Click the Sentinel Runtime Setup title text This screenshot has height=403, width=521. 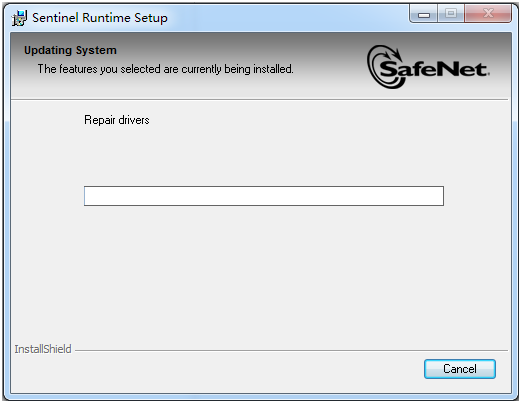(x=100, y=18)
